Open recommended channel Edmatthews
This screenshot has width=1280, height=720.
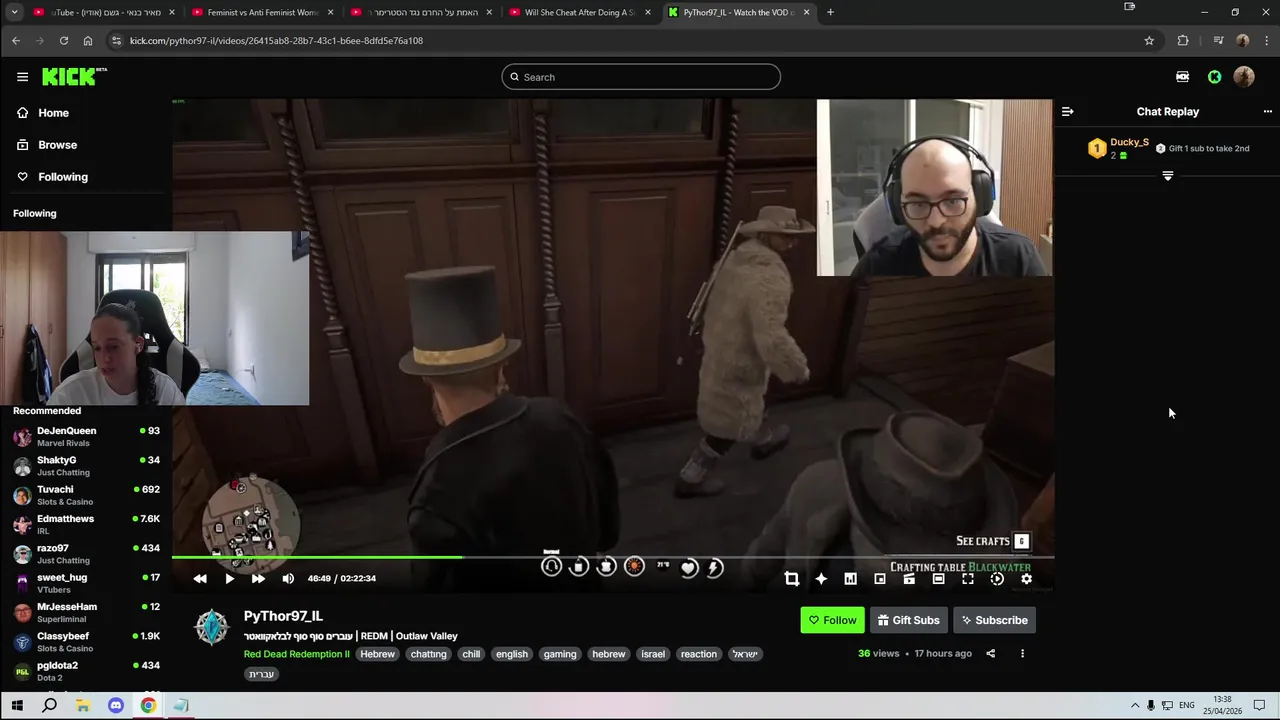[86, 525]
